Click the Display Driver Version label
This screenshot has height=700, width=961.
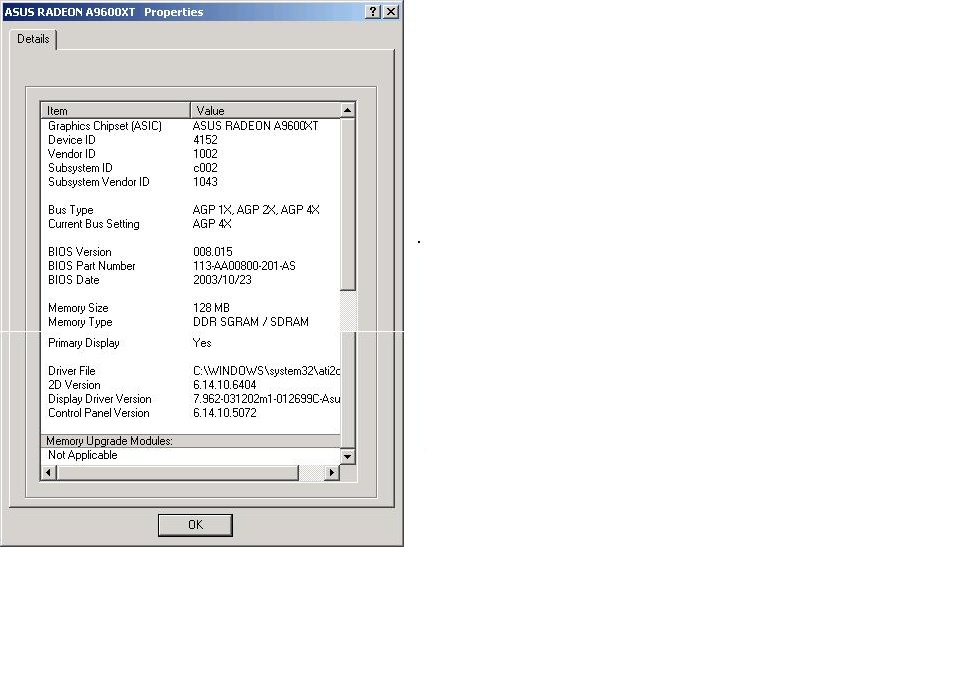(x=100, y=399)
